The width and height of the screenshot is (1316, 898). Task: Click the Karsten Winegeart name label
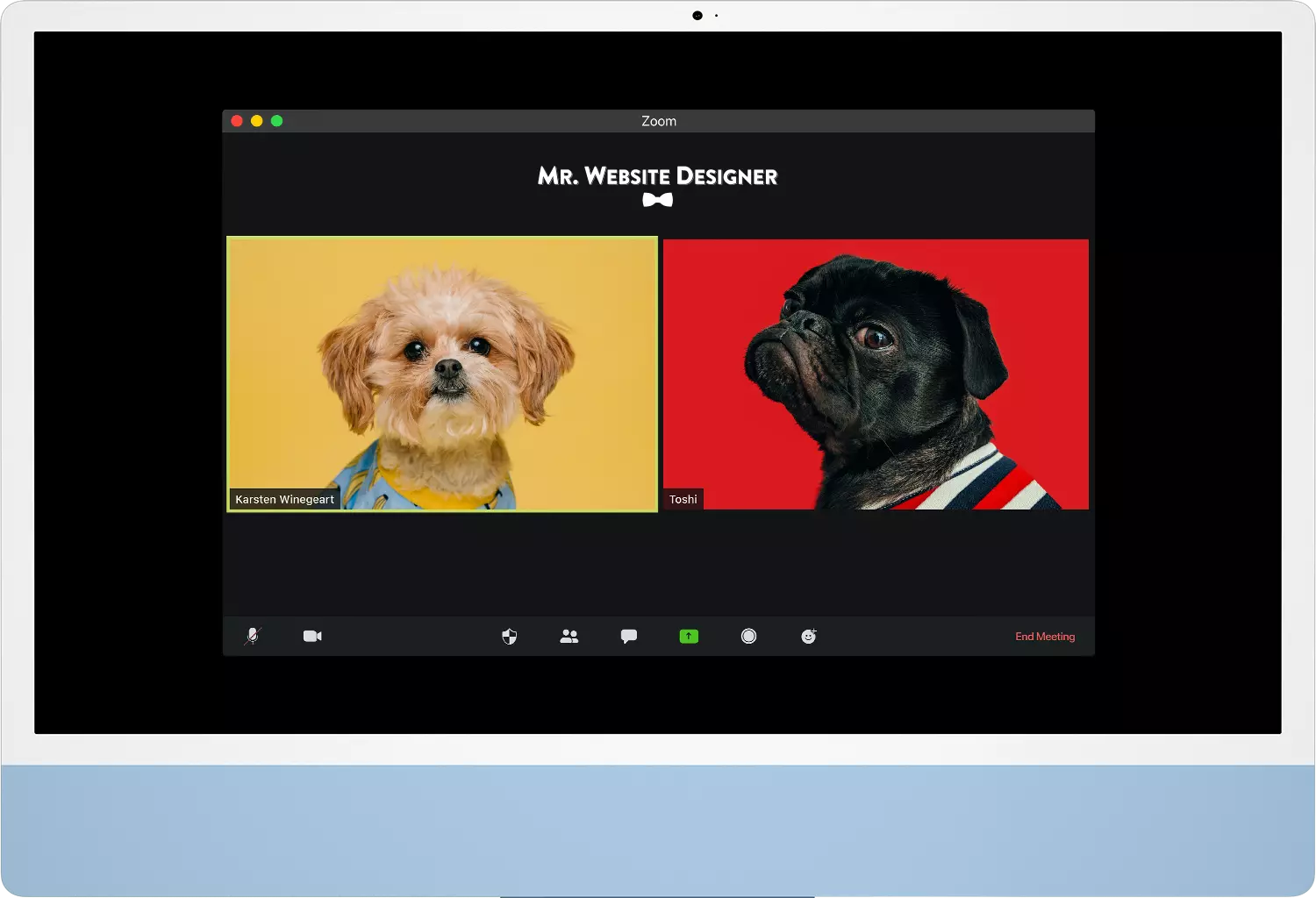point(283,498)
